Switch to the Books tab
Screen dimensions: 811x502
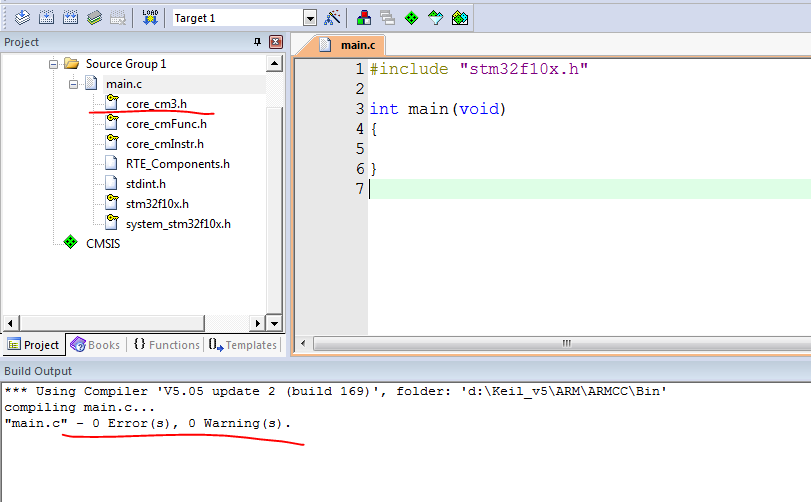pos(96,345)
